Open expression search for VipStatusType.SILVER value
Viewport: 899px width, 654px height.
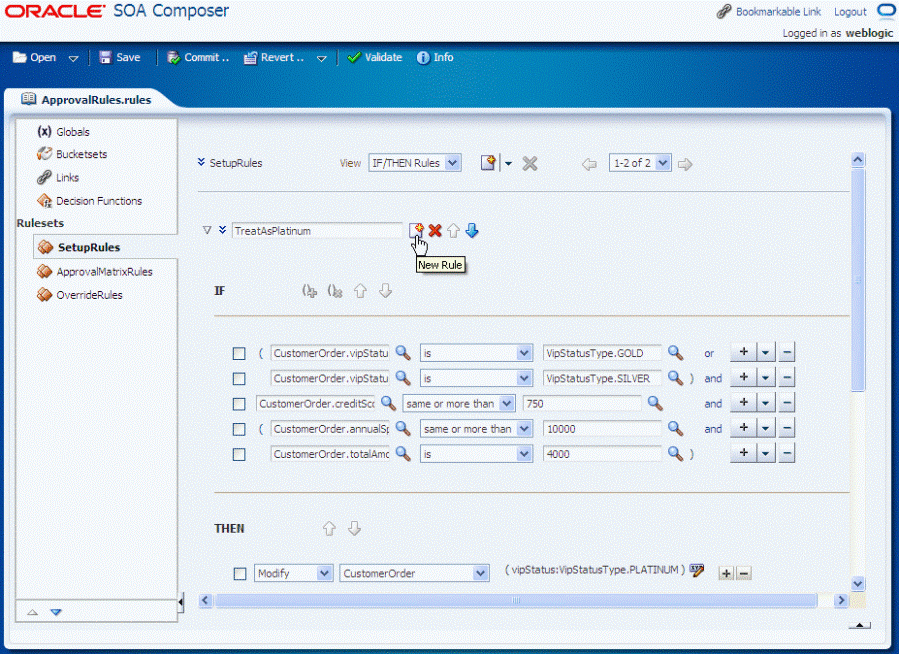pyautogui.click(x=675, y=378)
